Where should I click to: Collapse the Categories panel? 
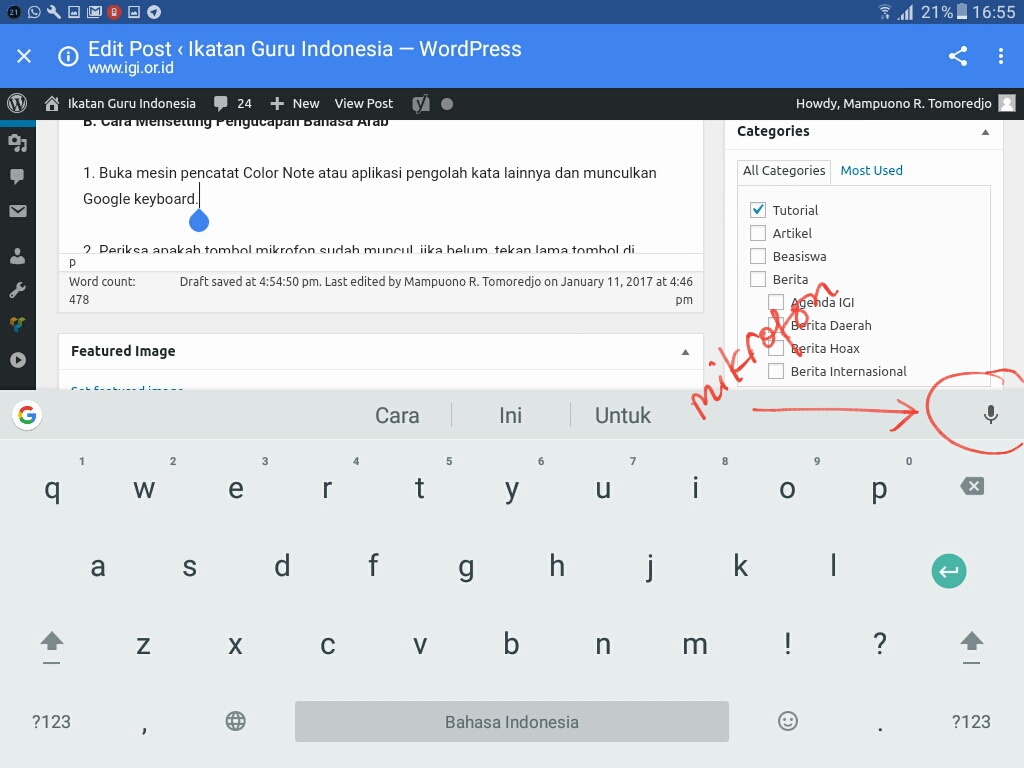pos(985,132)
